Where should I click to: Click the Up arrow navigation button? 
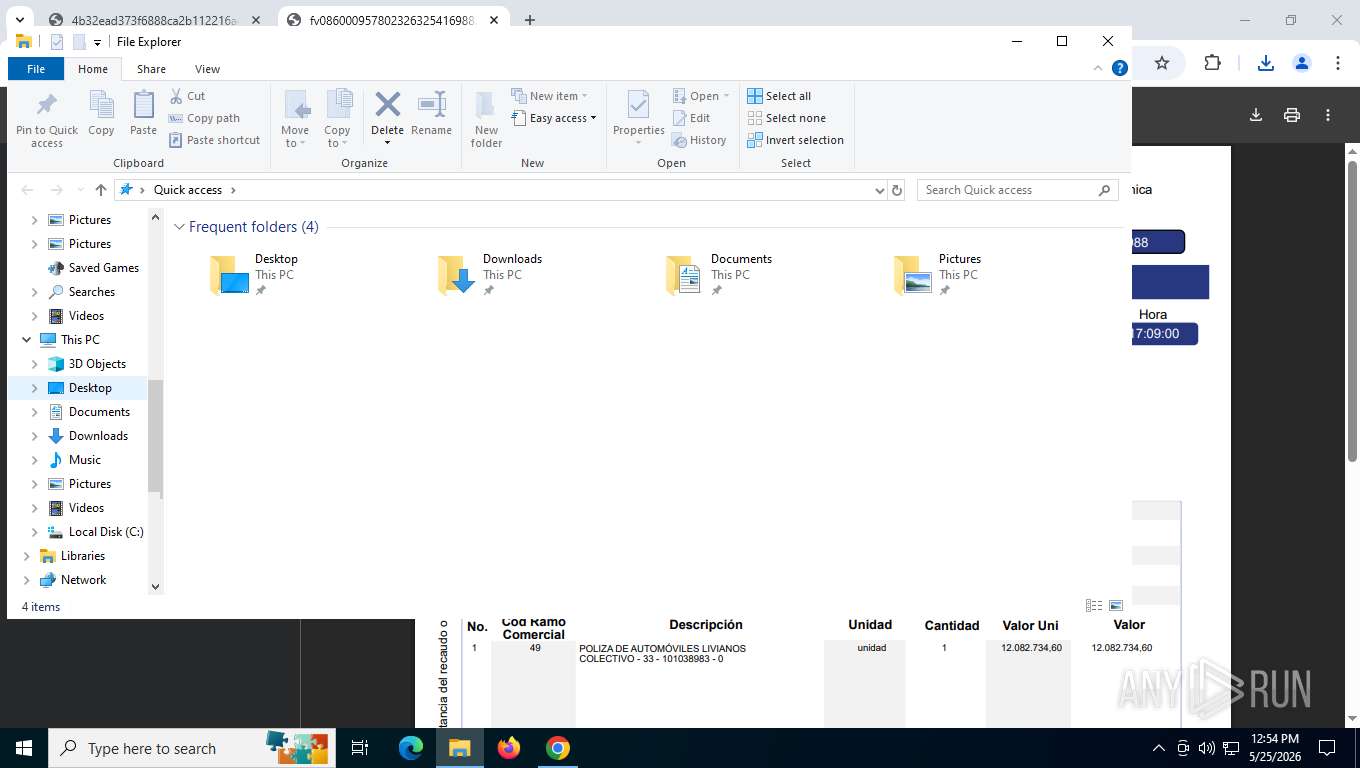click(x=100, y=190)
